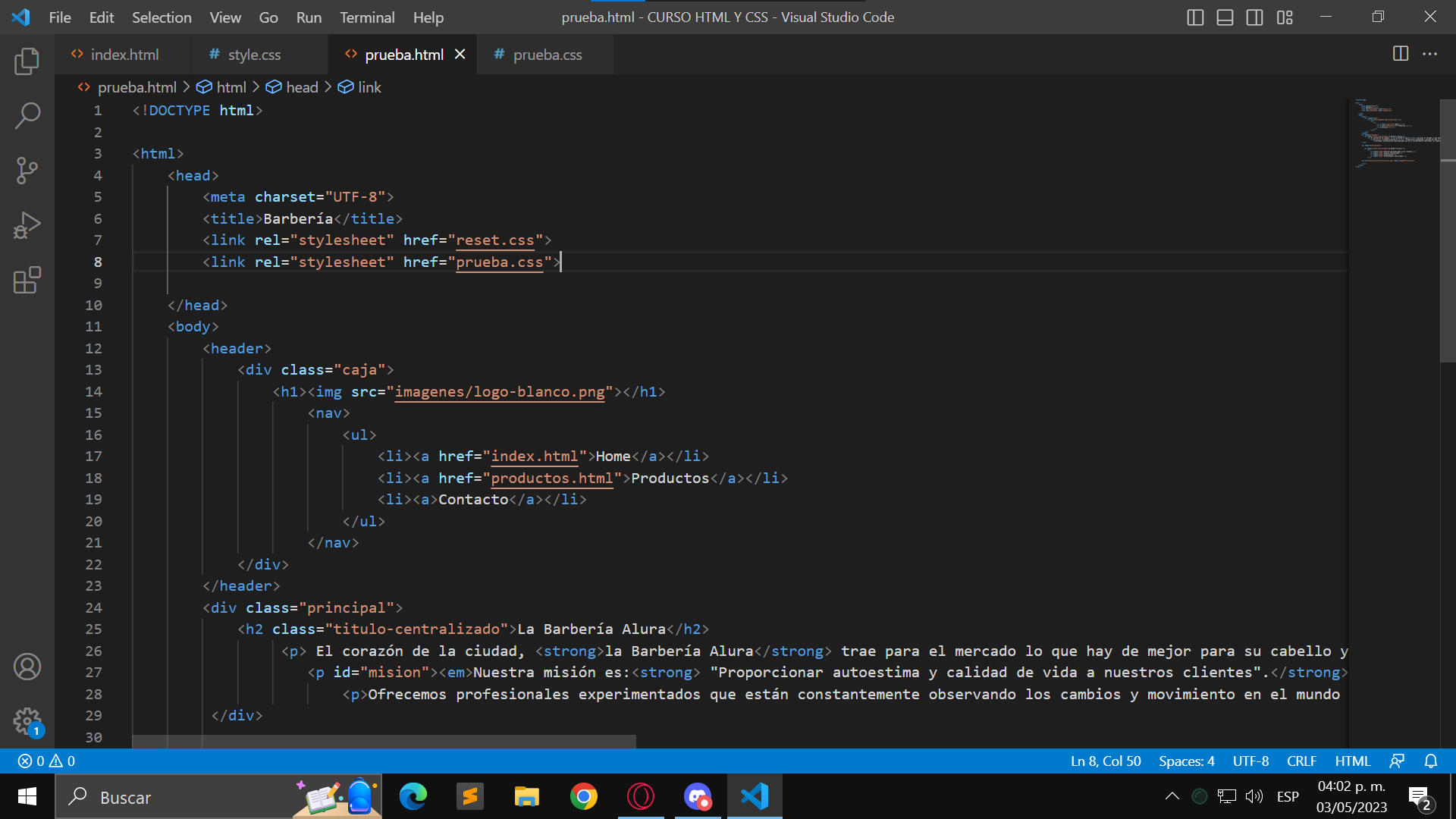Open the Run and Debug view
1456x819 pixels.
tap(27, 225)
